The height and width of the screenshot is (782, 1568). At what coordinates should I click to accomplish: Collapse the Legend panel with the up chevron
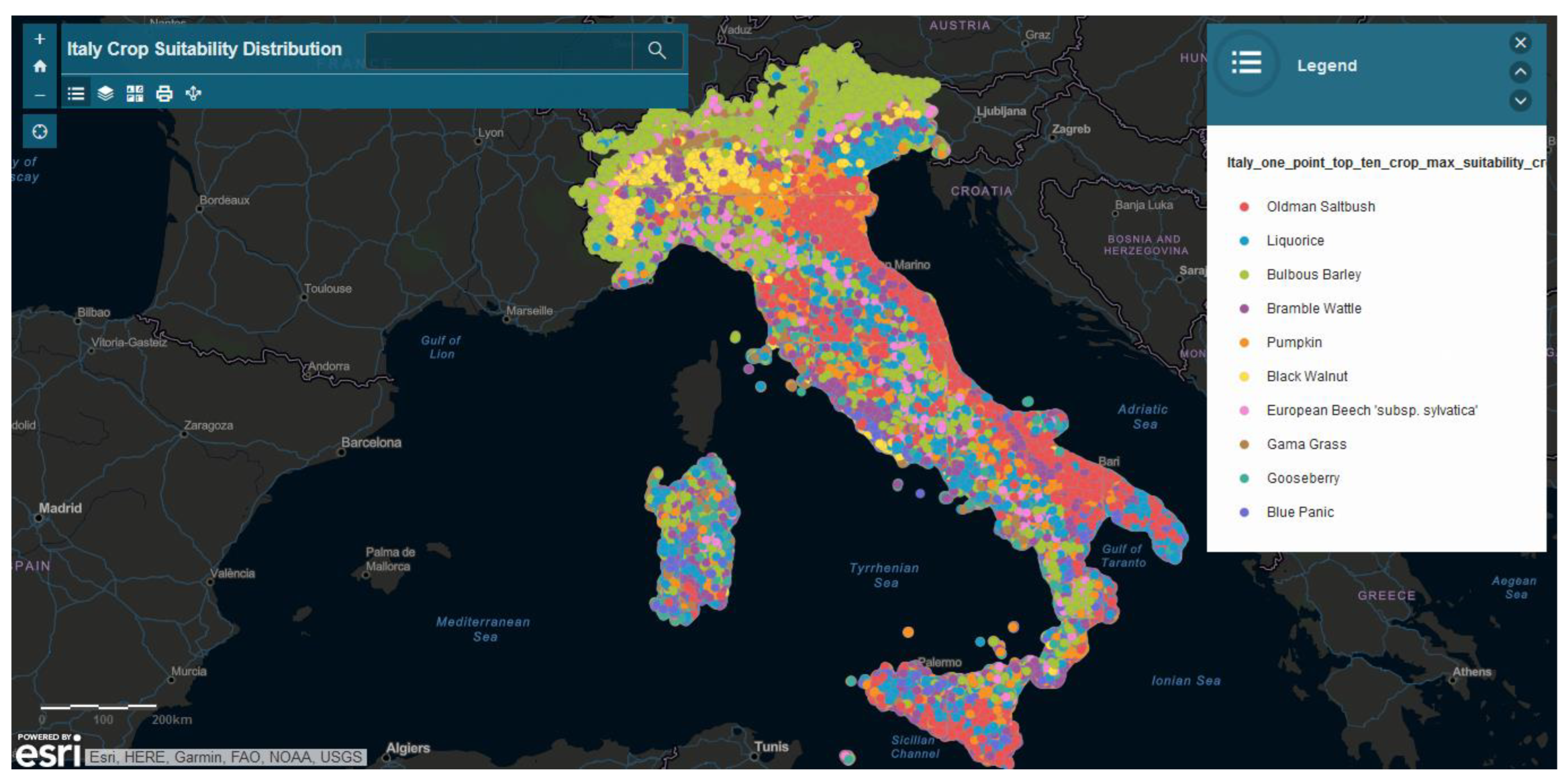click(x=1520, y=72)
